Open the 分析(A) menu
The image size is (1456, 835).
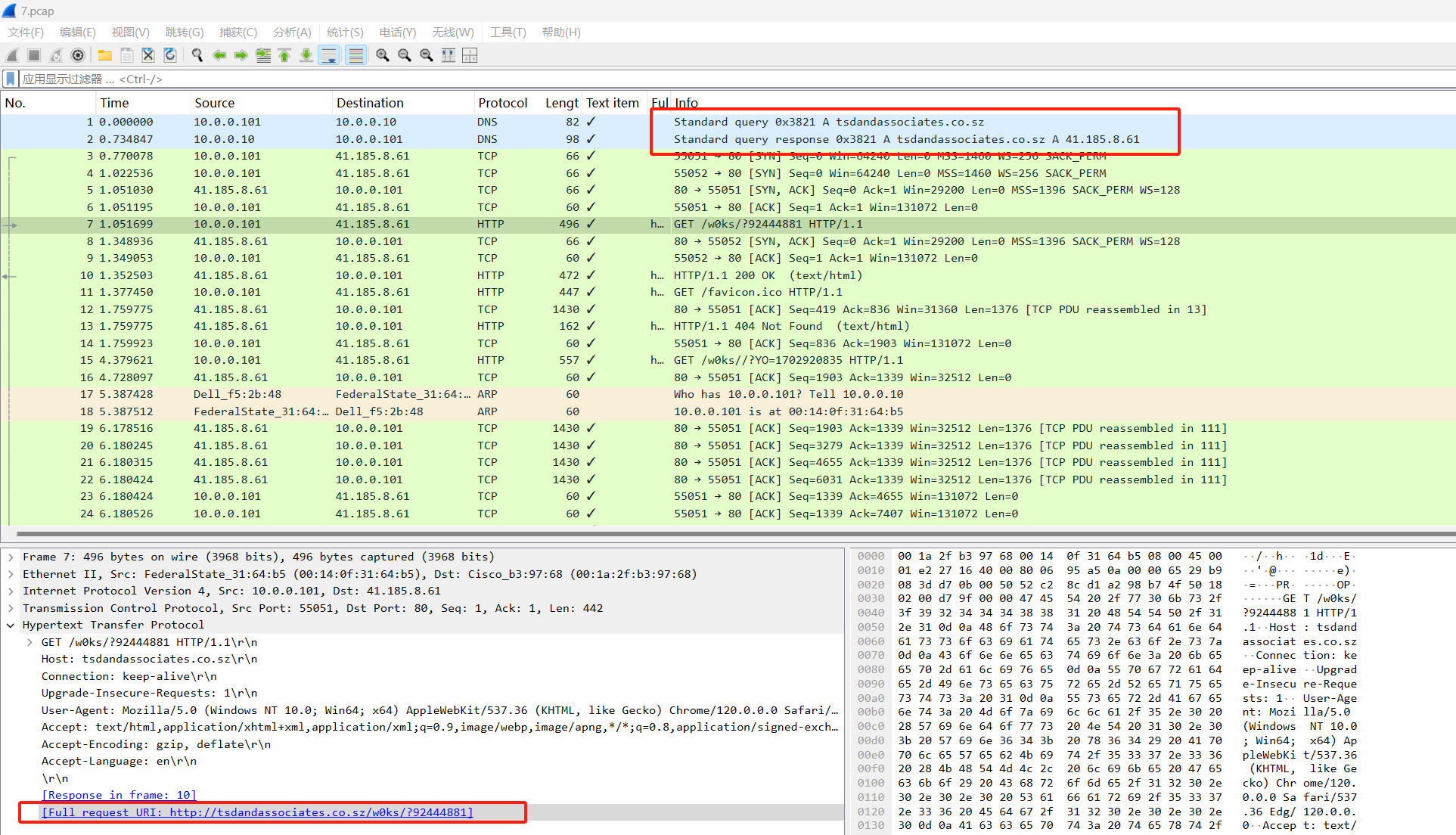coord(292,32)
